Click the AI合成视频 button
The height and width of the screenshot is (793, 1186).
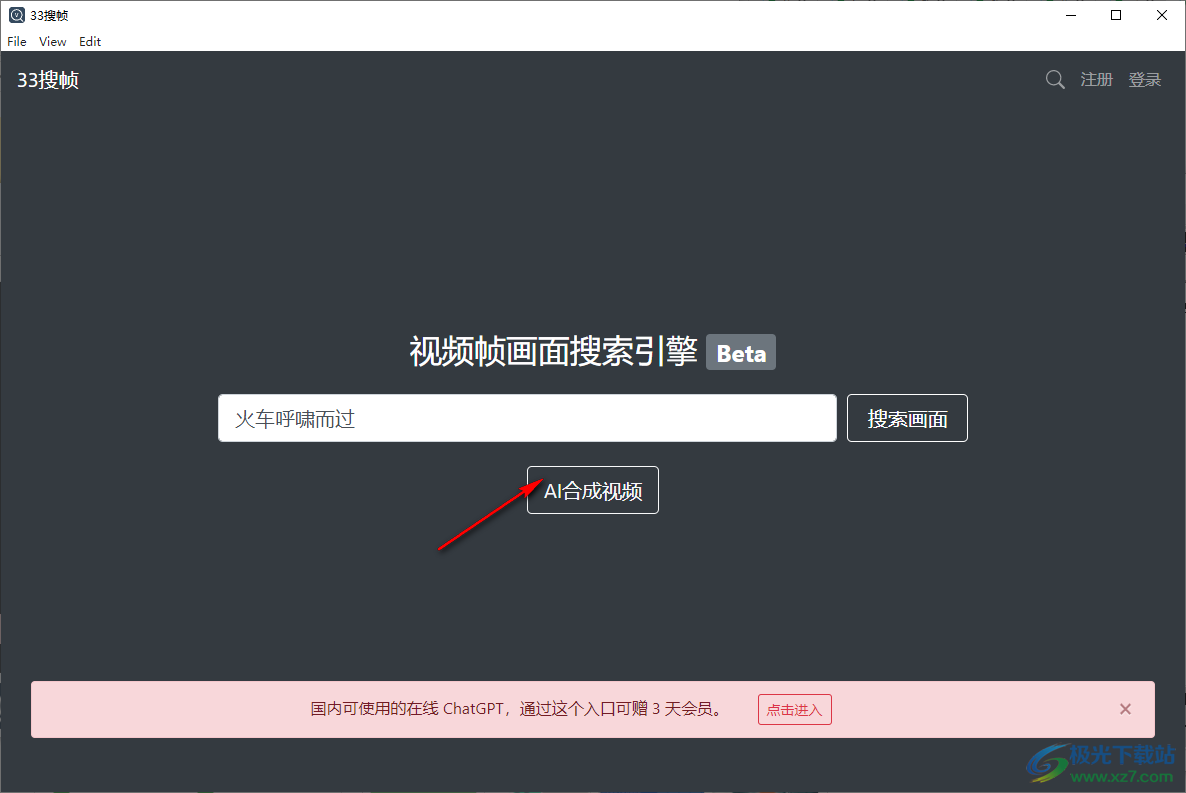click(x=593, y=490)
